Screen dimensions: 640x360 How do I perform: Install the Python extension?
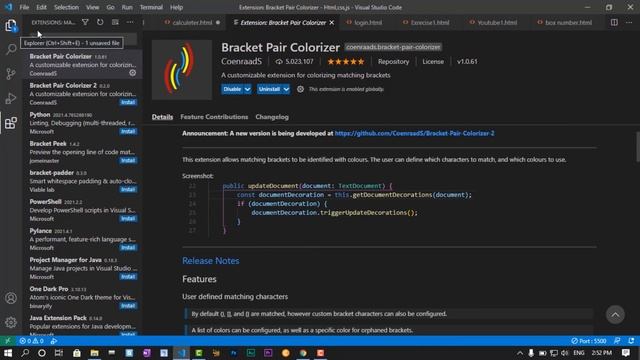click(x=128, y=131)
